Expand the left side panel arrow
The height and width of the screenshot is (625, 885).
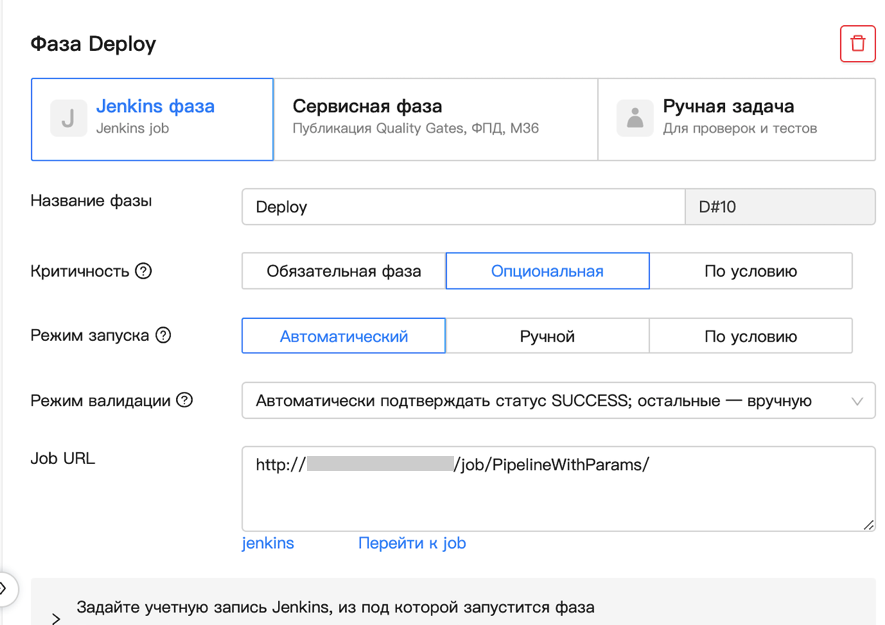coord(4,588)
